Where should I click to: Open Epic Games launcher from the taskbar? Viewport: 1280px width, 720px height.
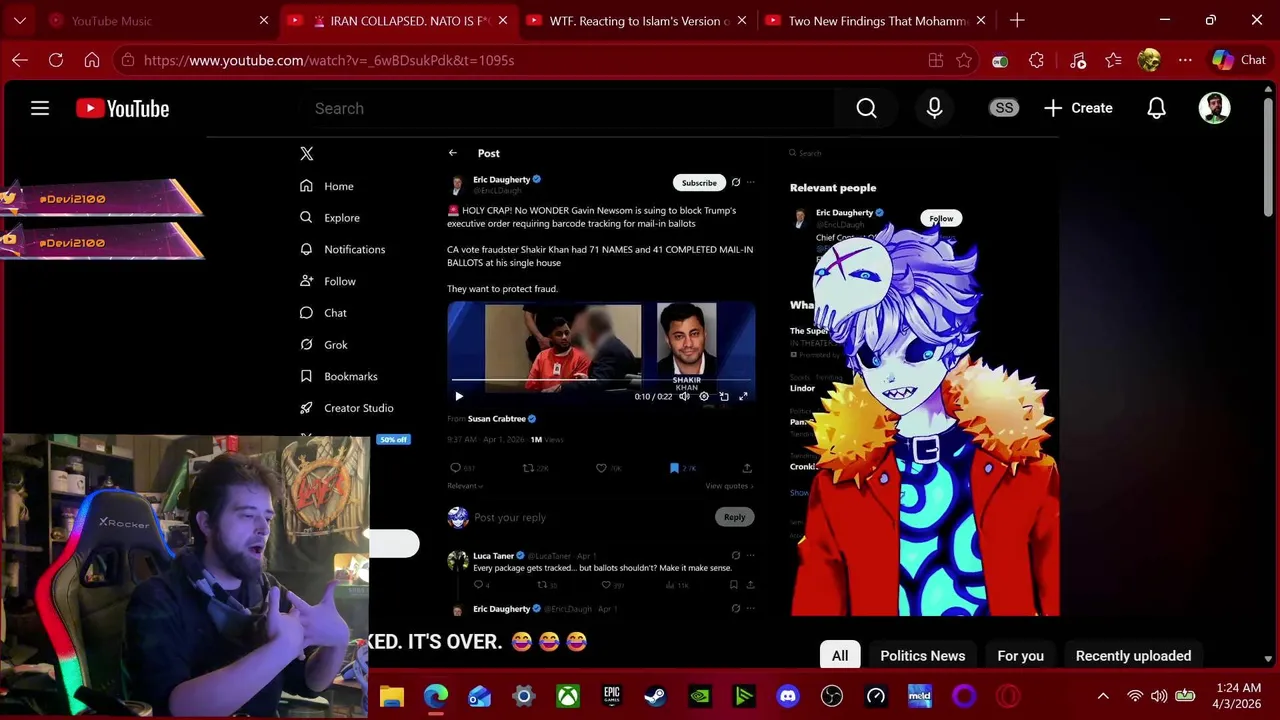pyautogui.click(x=611, y=696)
